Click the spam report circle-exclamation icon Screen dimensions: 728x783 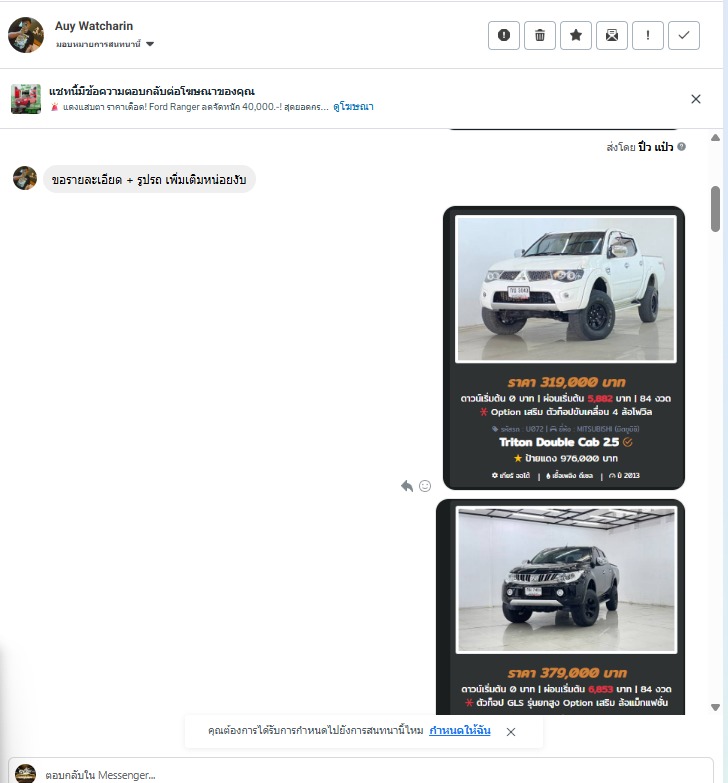pyautogui.click(x=504, y=35)
